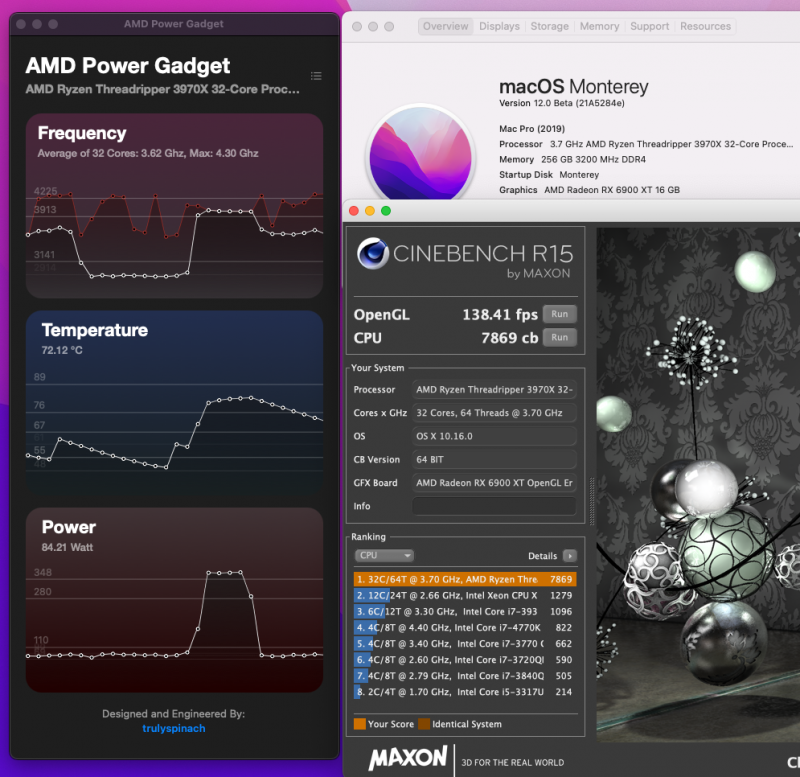Click the Graphics AMD Radeon RX 6900 XT line
The width and height of the screenshot is (800, 777).
coord(589,190)
